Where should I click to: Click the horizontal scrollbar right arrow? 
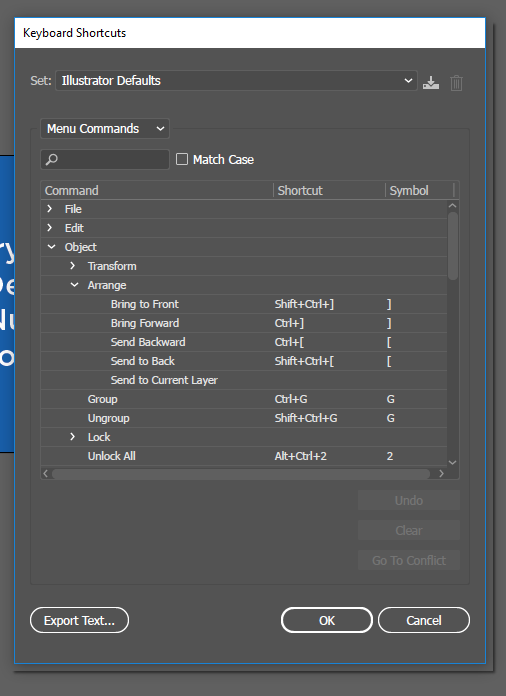coord(441,474)
